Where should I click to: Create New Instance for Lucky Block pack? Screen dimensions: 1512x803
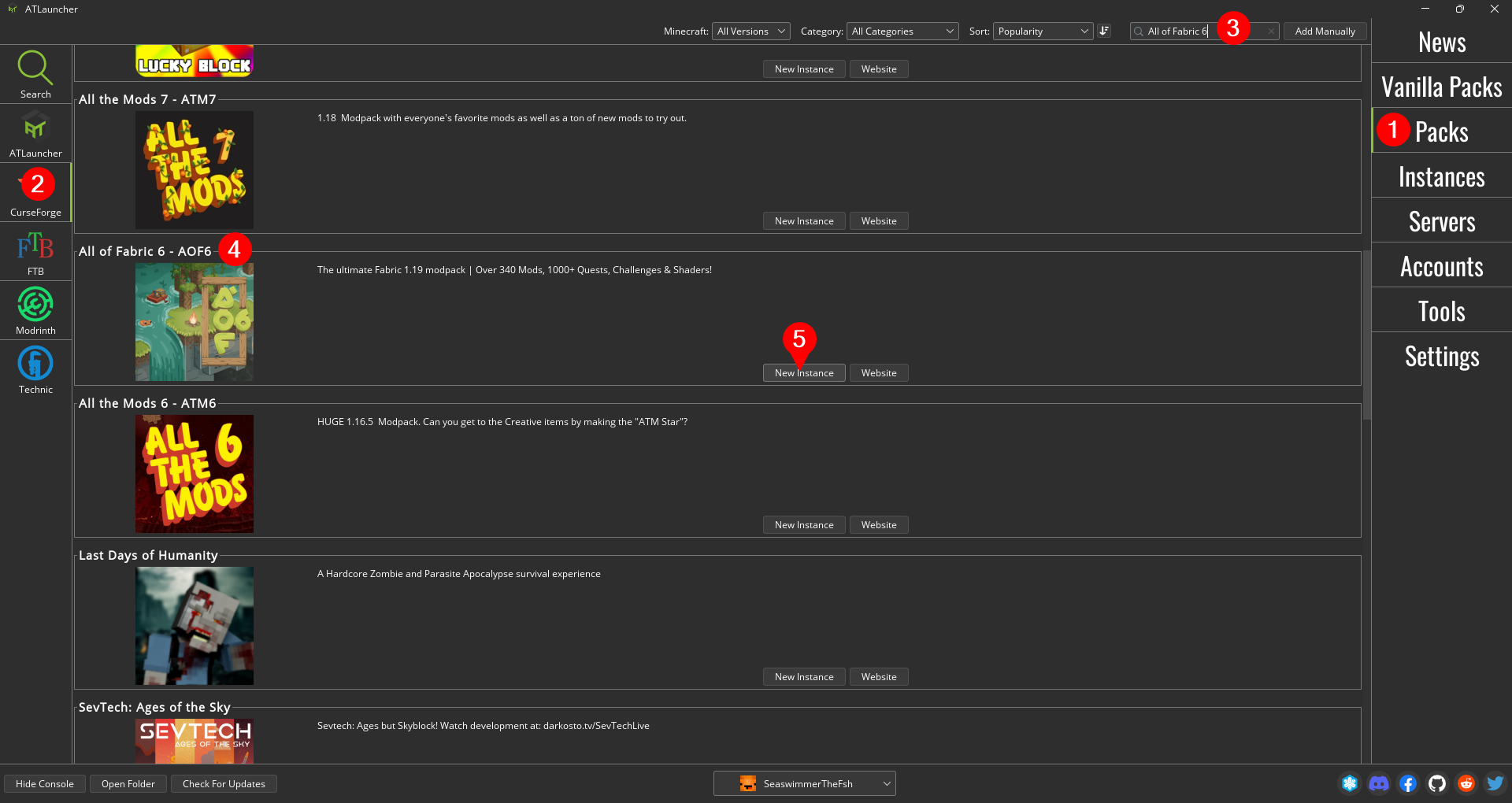tap(804, 69)
